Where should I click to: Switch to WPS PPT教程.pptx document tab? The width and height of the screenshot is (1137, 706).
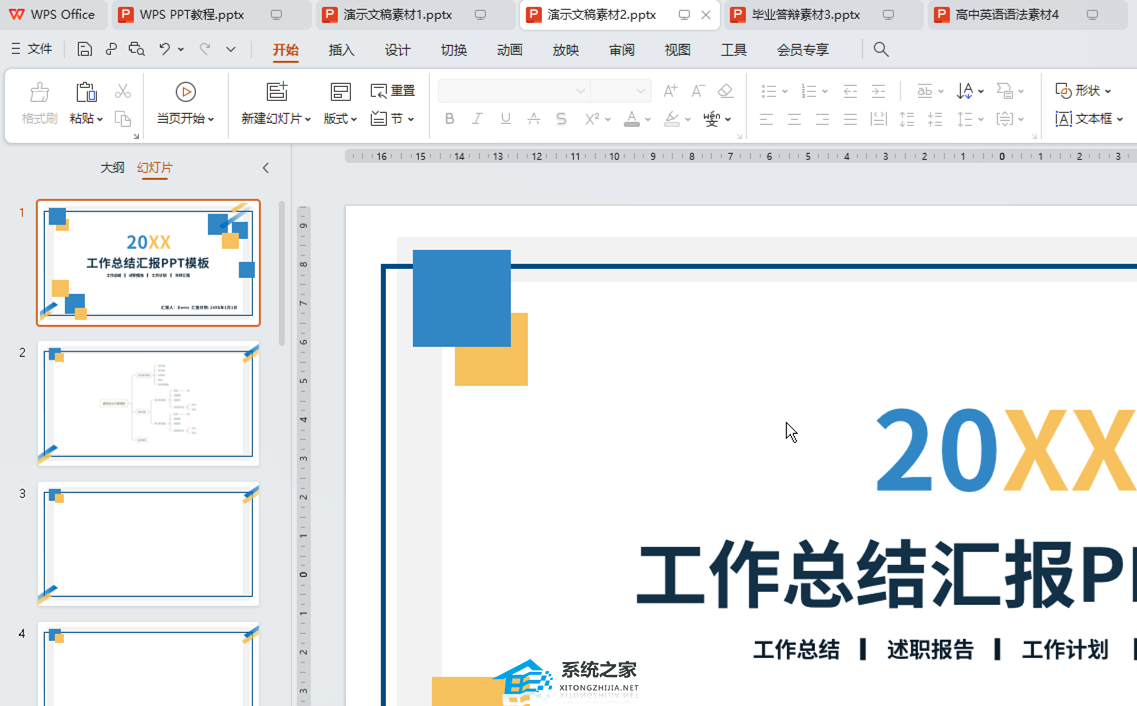click(210, 14)
